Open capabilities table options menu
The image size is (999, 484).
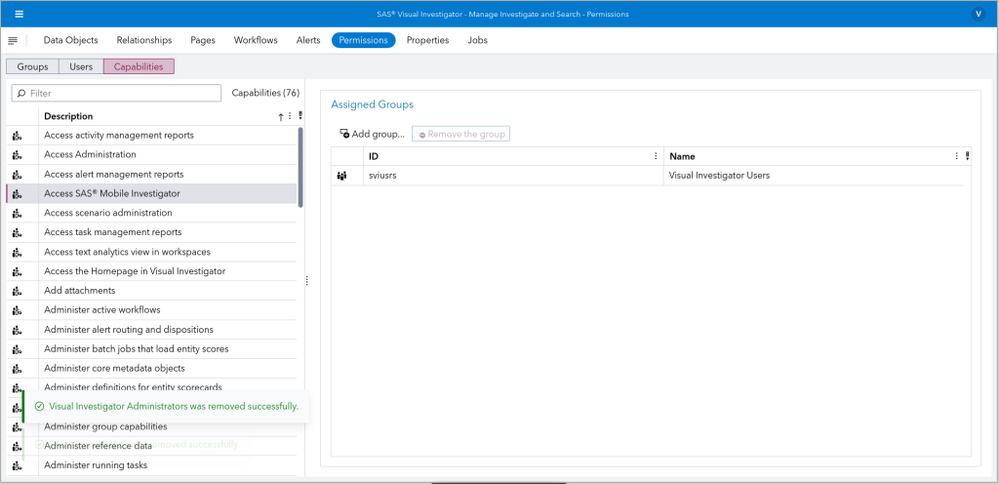300,117
